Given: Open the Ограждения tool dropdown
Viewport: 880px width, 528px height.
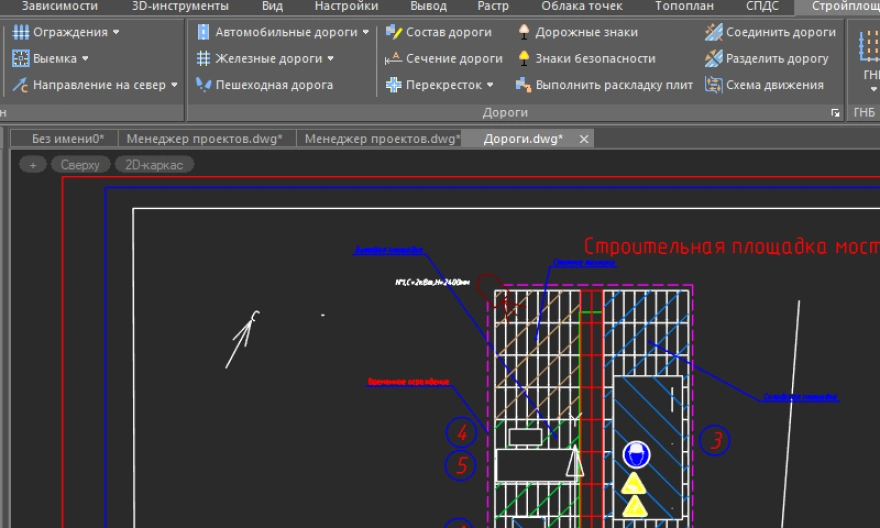Looking at the screenshot, I should (66, 32).
